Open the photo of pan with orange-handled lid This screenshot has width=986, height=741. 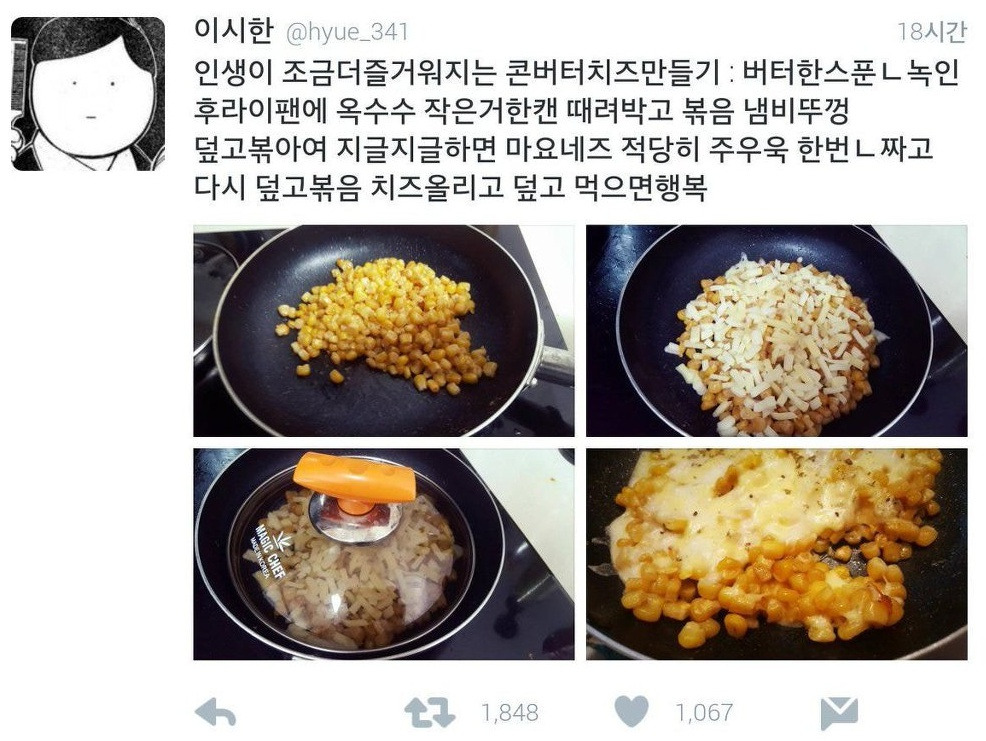tap(384, 554)
